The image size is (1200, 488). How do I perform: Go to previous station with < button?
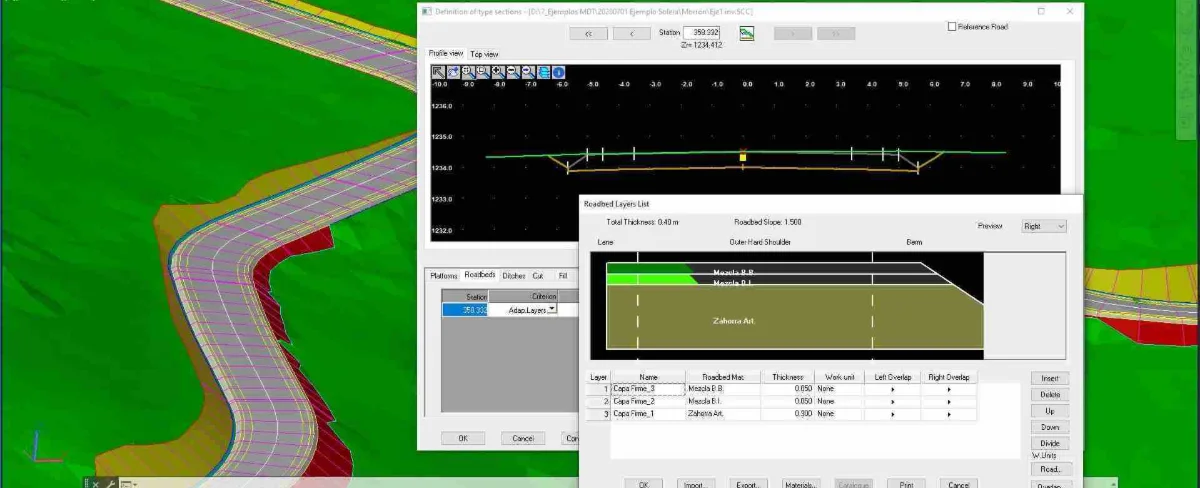(632, 33)
